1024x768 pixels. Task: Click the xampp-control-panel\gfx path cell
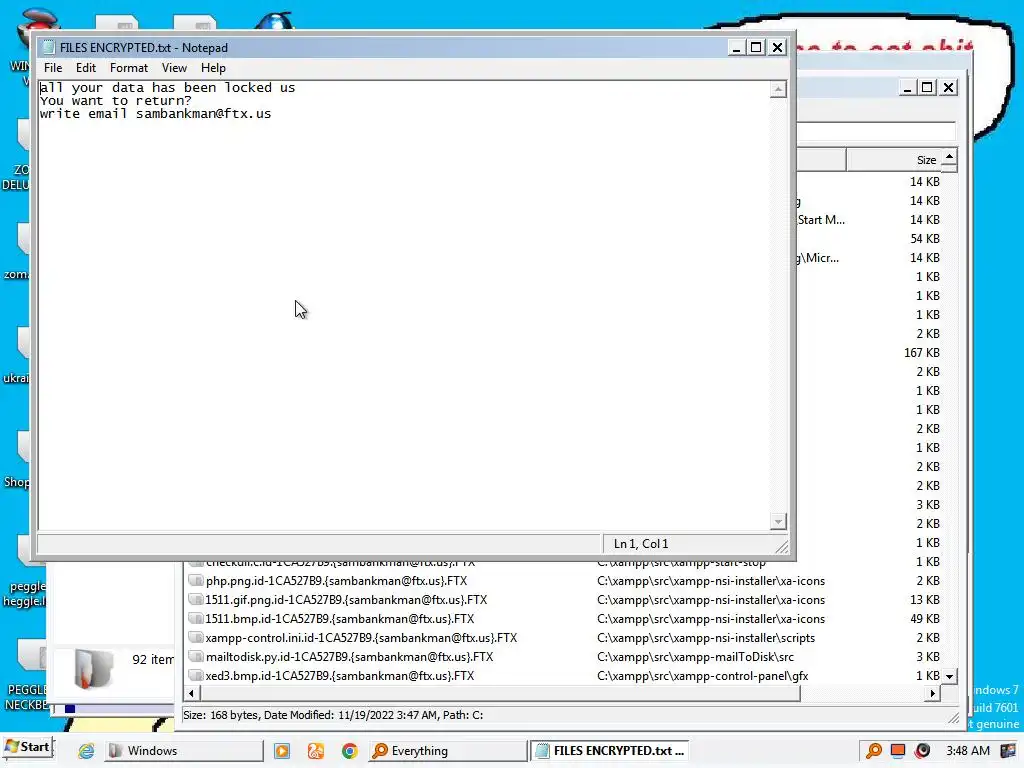[x=702, y=675]
